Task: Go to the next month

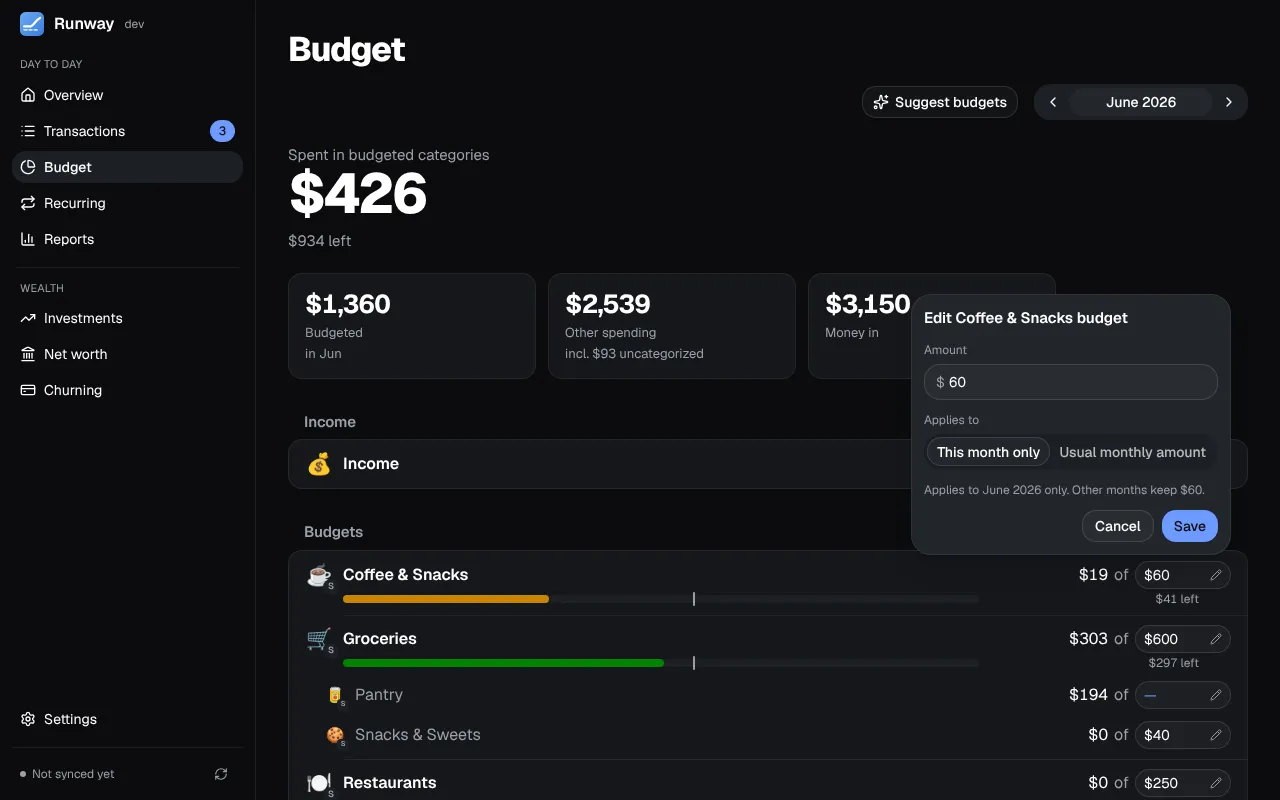Action: [x=1229, y=102]
